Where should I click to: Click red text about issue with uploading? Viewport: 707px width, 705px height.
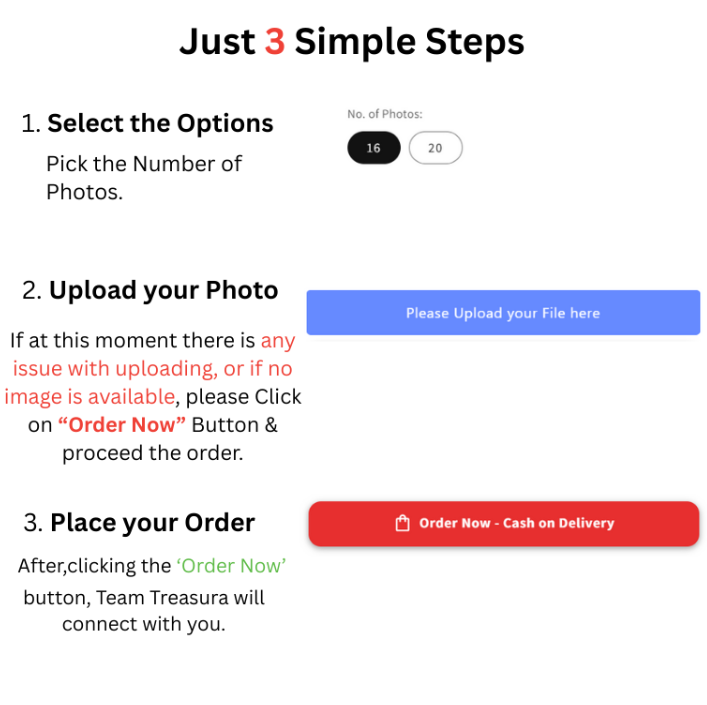[149, 369]
